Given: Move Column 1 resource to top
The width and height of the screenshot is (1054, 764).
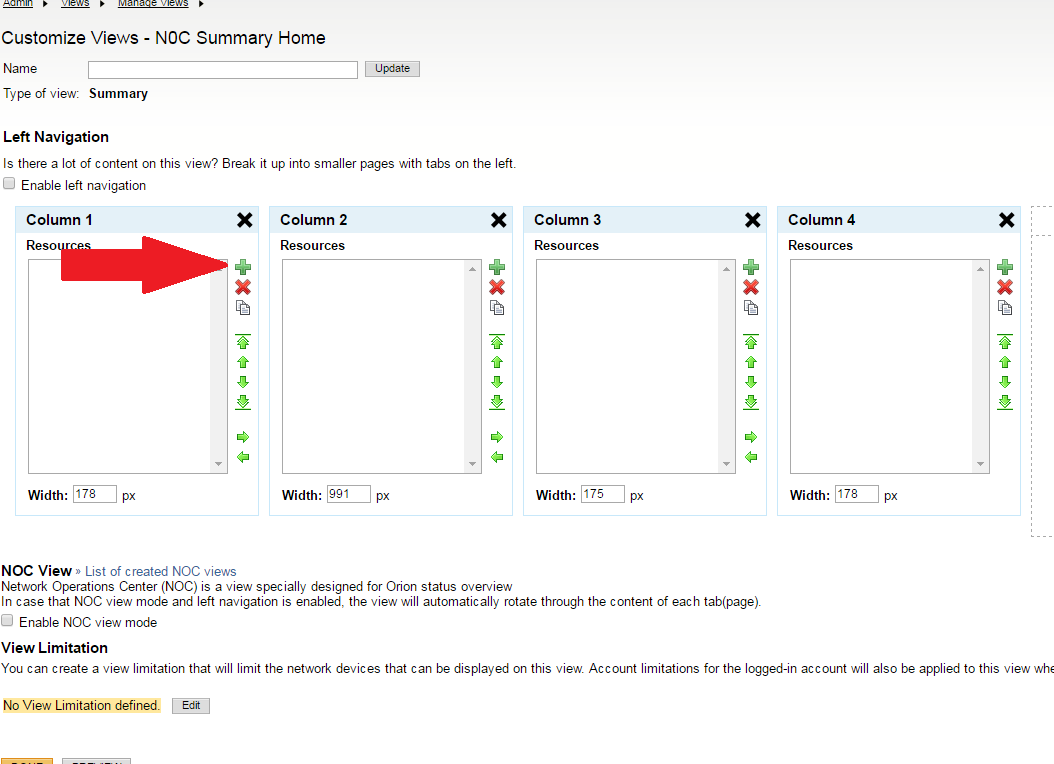Looking at the screenshot, I should [243, 341].
